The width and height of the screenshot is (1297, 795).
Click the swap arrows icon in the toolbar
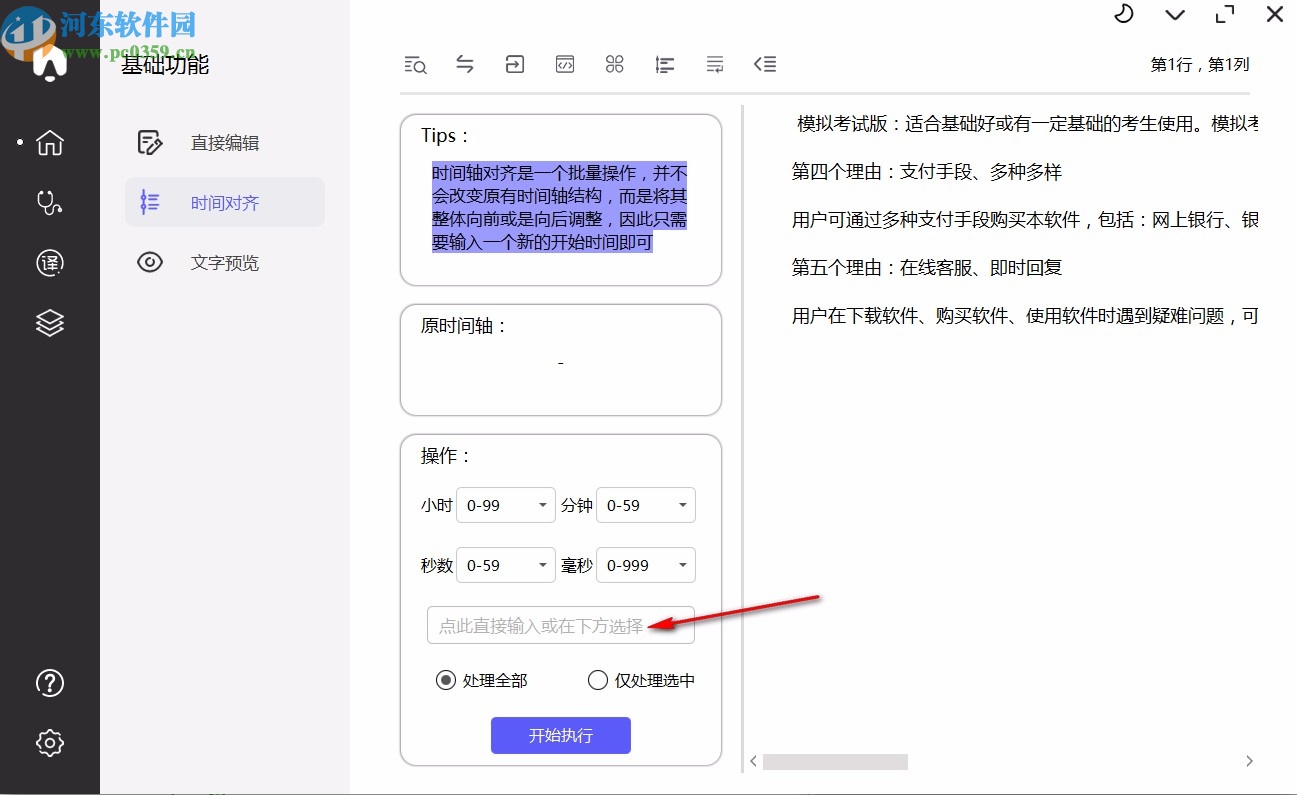pyautogui.click(x=465, y=64)
